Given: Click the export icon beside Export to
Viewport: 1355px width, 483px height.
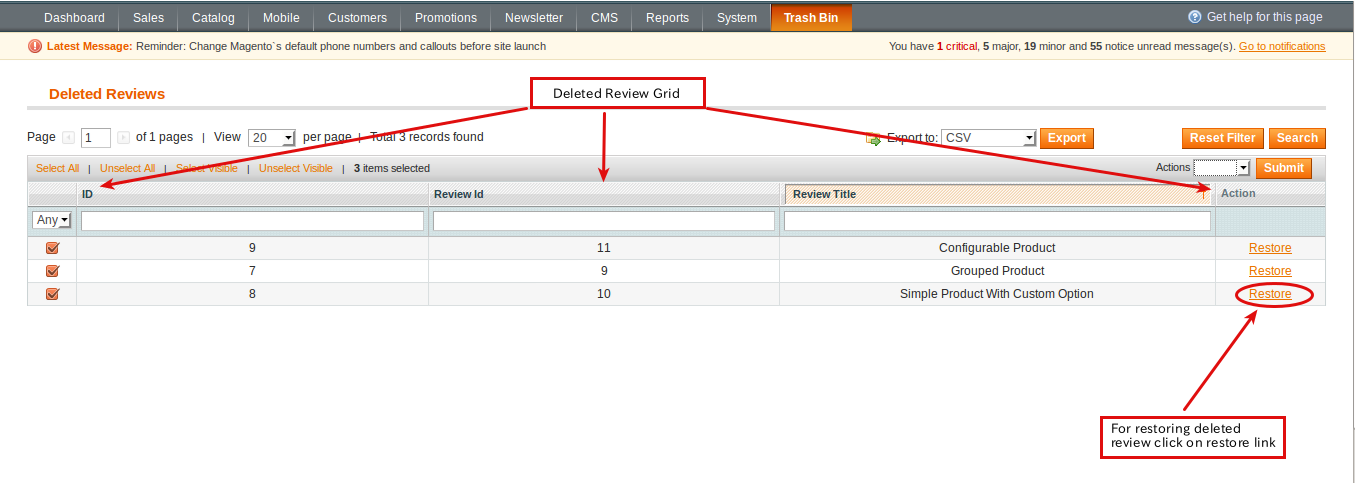Looking at the screenshot, I should [x=873, y=139].
